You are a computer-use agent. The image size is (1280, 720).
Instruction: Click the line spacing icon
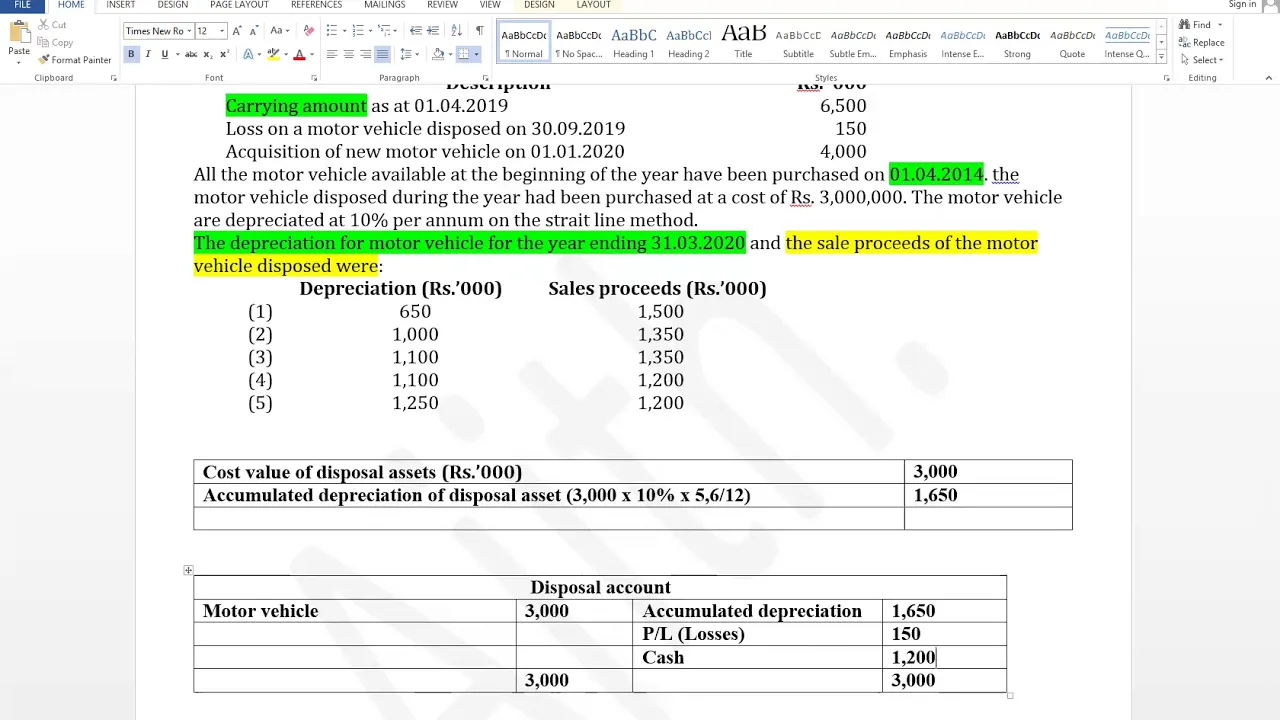(406, 54)
